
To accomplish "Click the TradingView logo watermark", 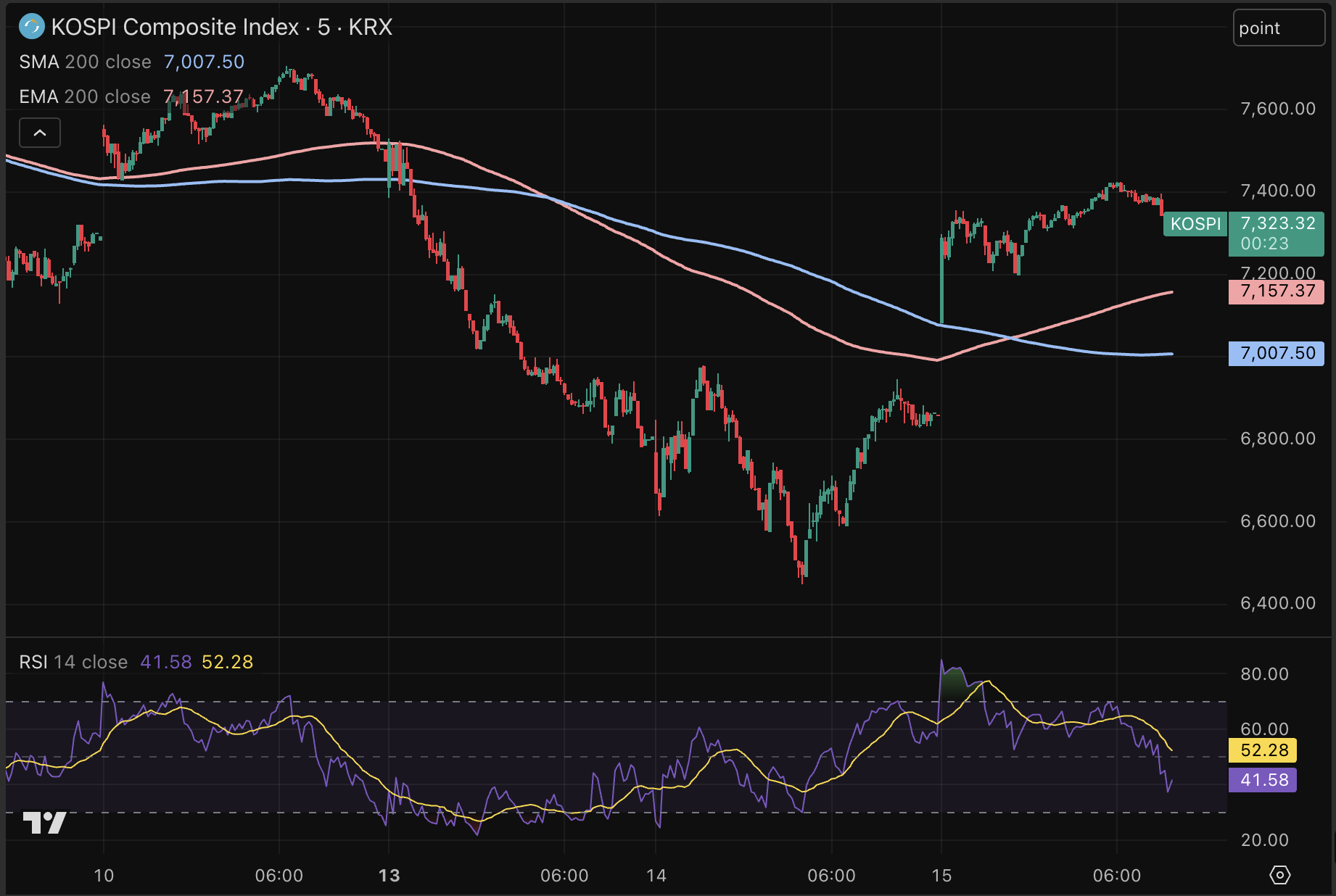I will click(x=44, y=823).
